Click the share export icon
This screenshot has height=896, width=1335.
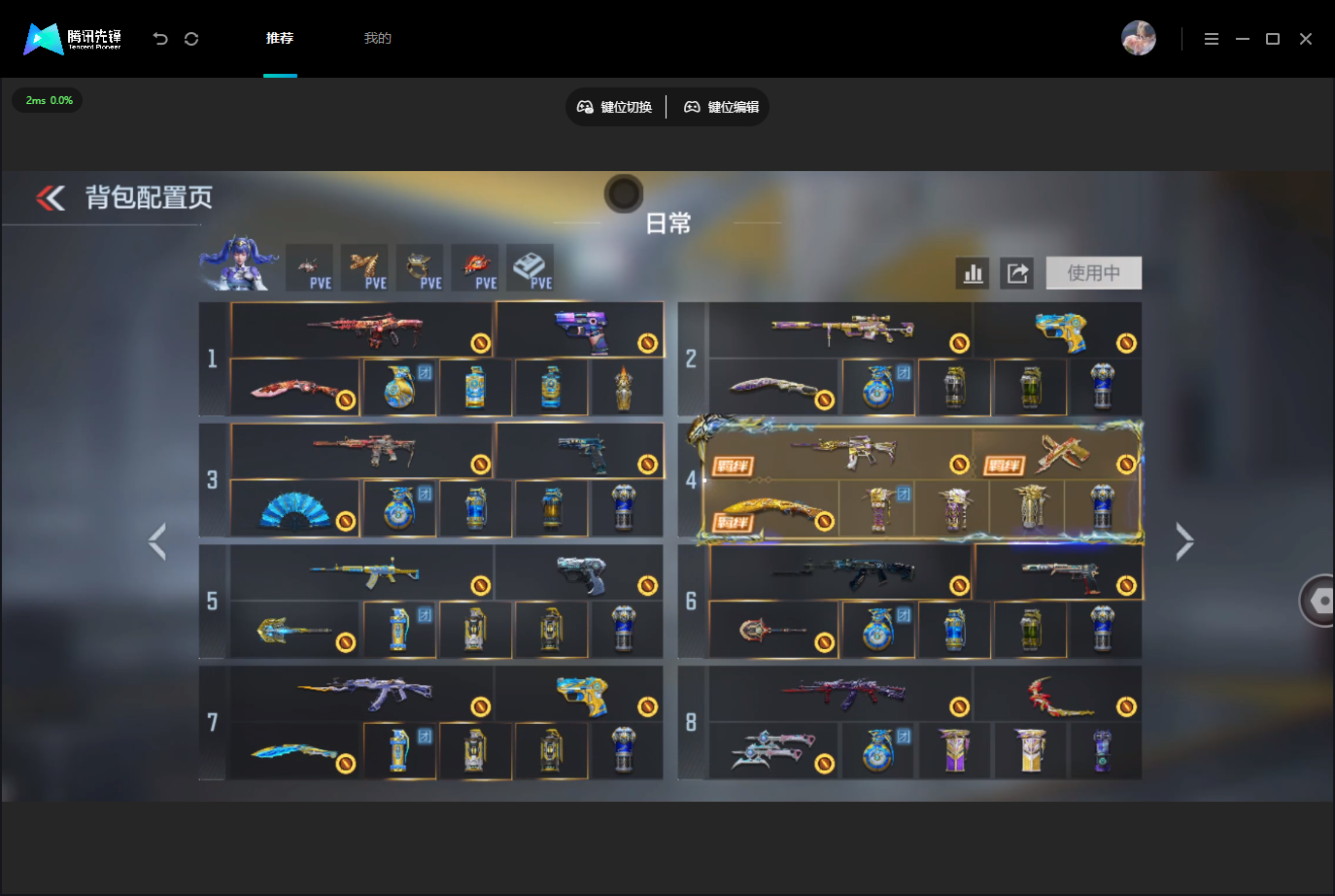[x=1017, y=273]
